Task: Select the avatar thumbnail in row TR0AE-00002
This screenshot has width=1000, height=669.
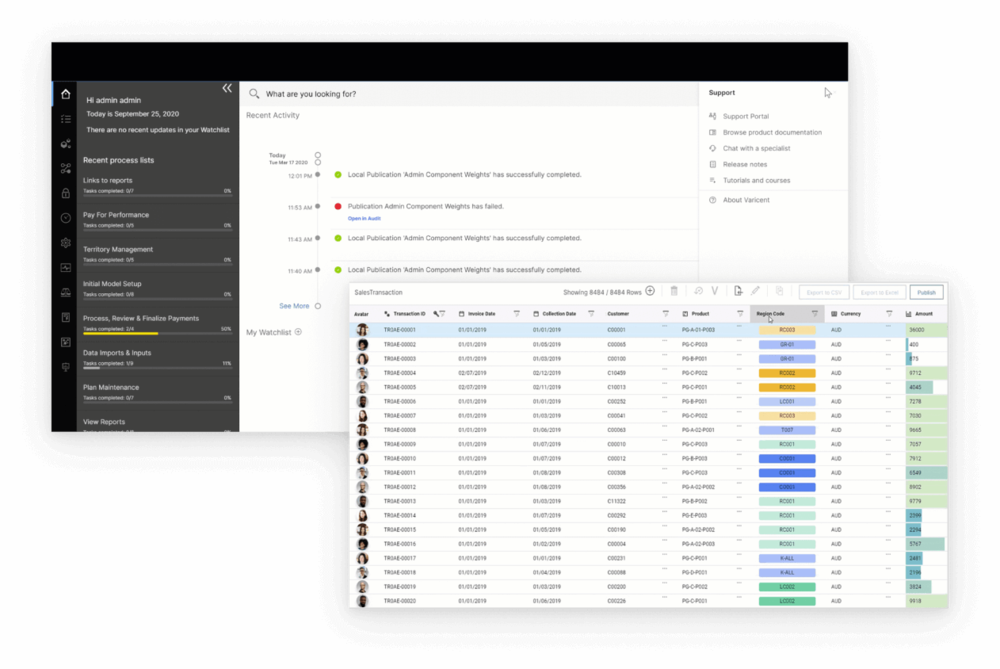Action: point(362,344)
